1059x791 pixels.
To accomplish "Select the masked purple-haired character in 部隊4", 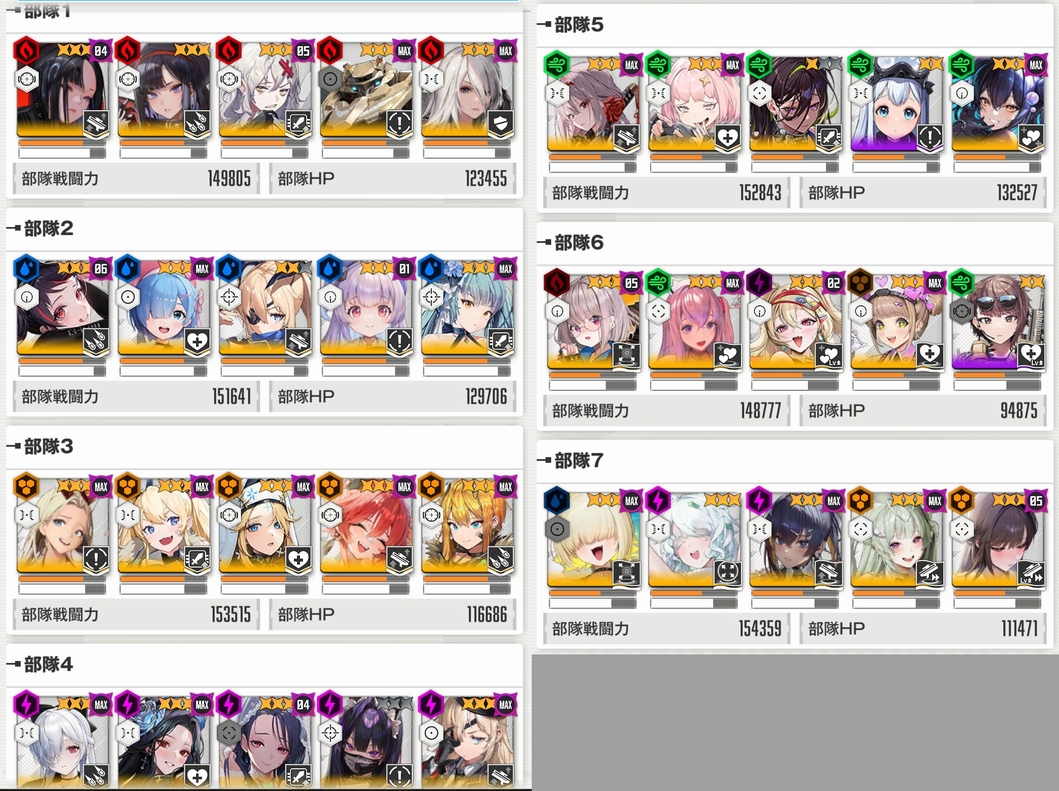I will (x=365, y=741).
